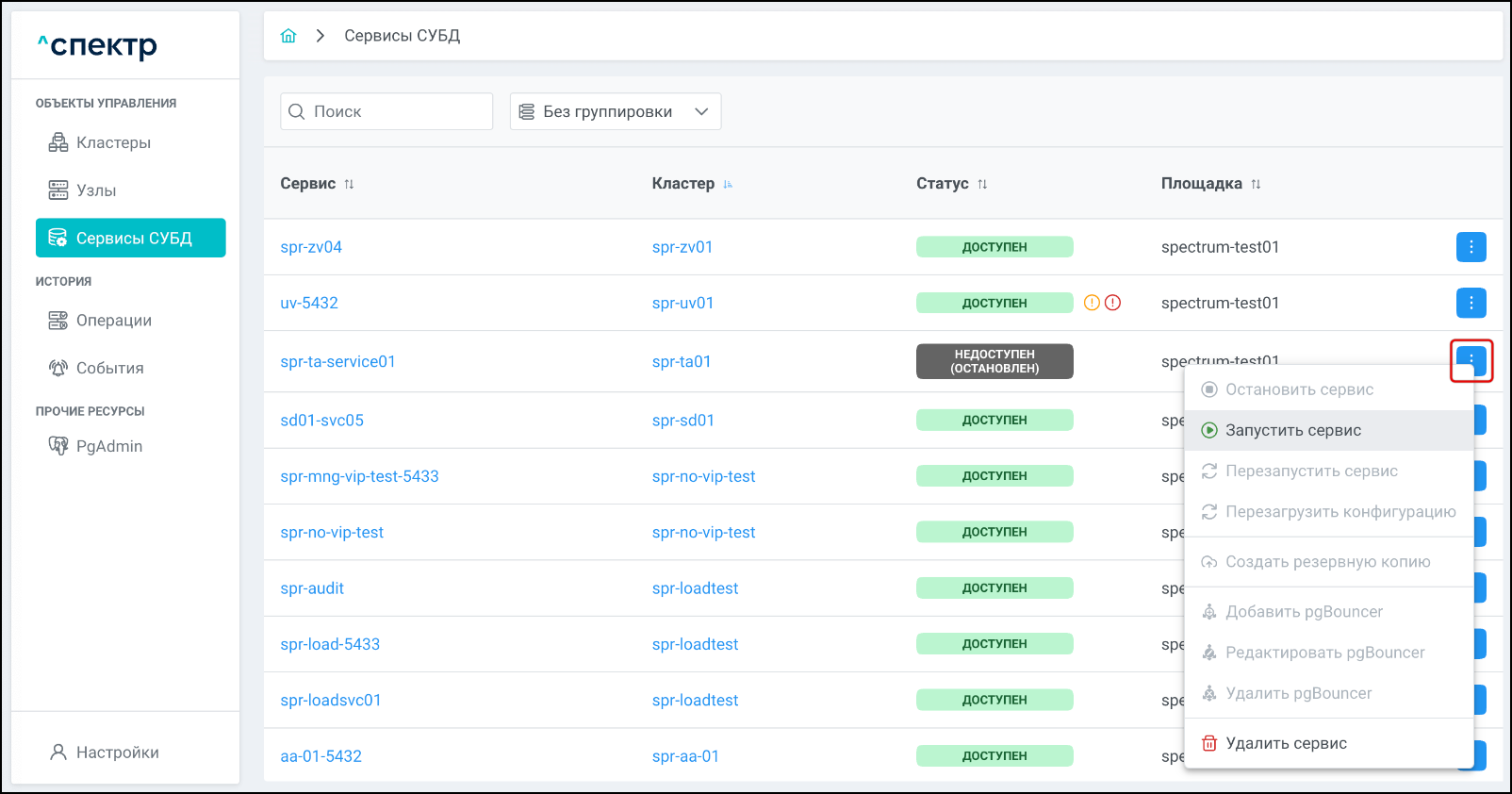This screenshot has height=794, width=1512.
Task: Open Кластеры in the sidebar
Action: coord(113,142)
